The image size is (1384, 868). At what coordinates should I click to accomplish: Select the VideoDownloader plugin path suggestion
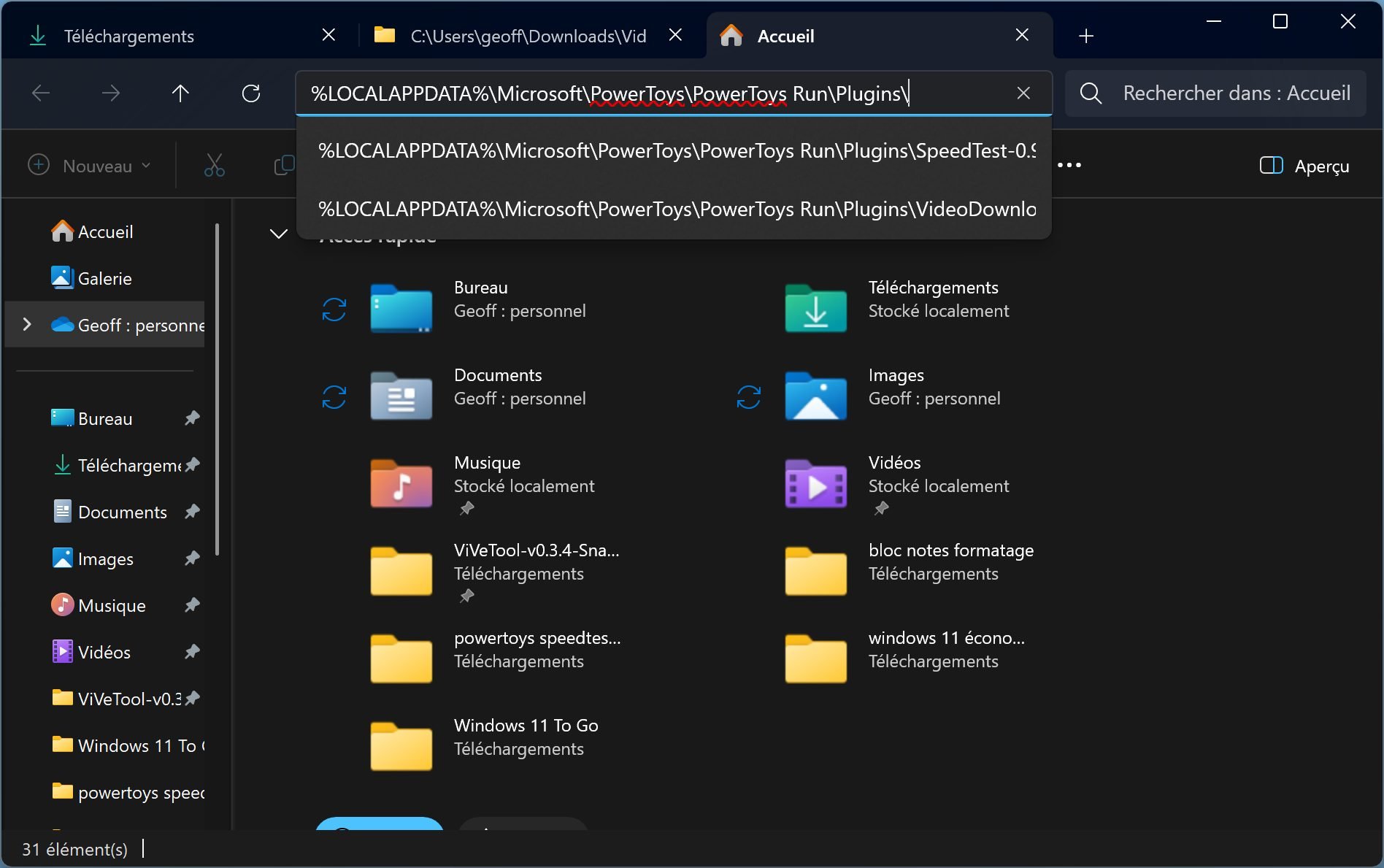pyautogui.click(x=674, y=210)
